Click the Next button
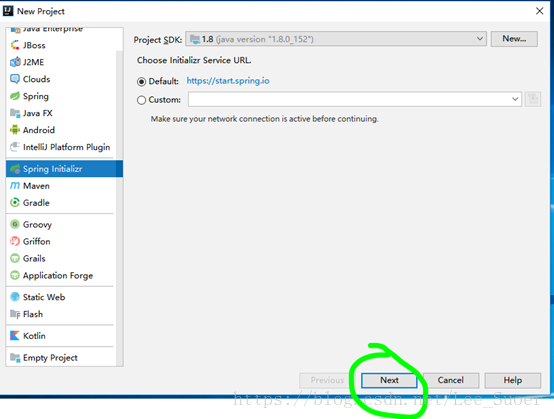554x419 pixels. [x=389, y=380]
